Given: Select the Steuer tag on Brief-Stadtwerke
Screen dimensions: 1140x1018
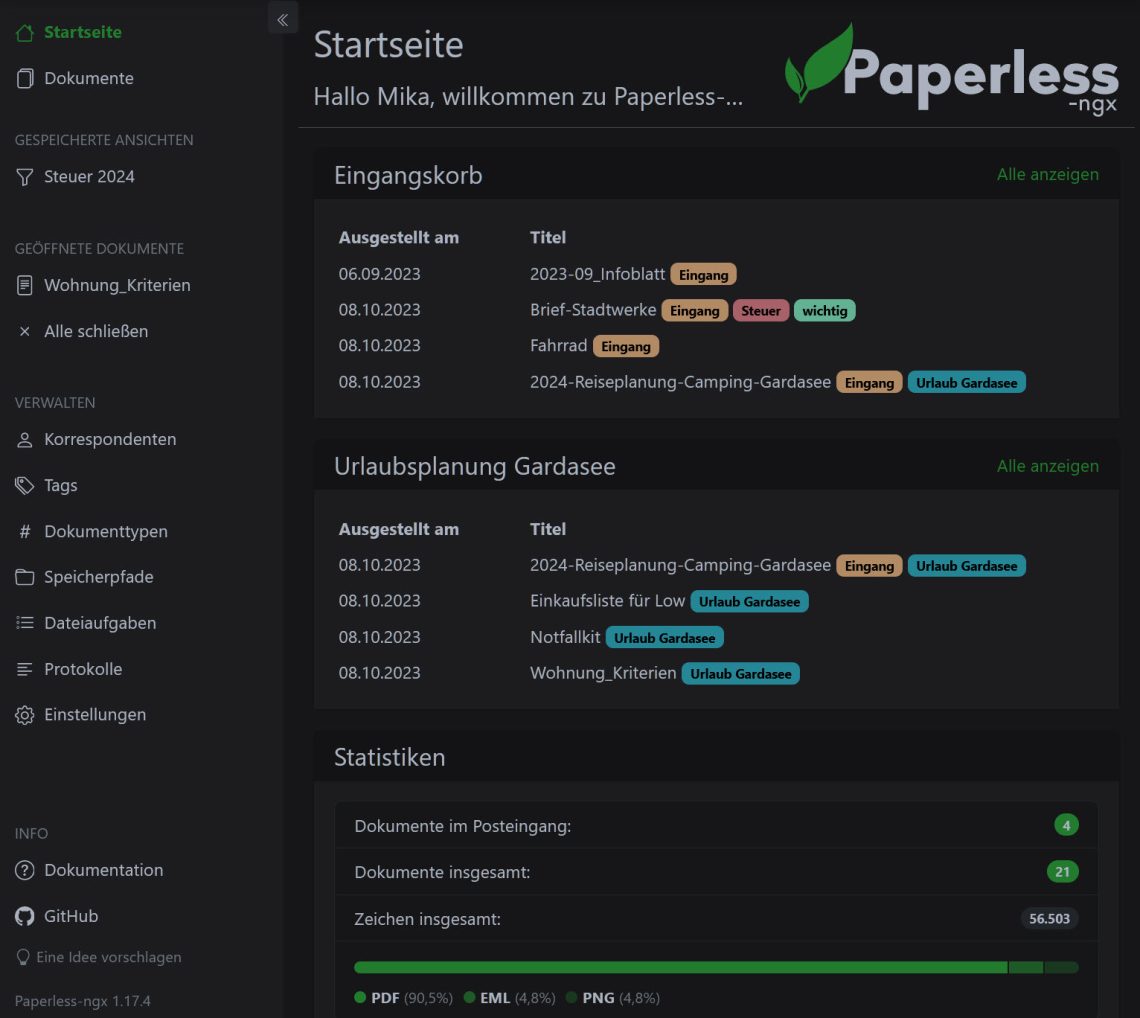Looking at the screenshot, I should [761, 310].
